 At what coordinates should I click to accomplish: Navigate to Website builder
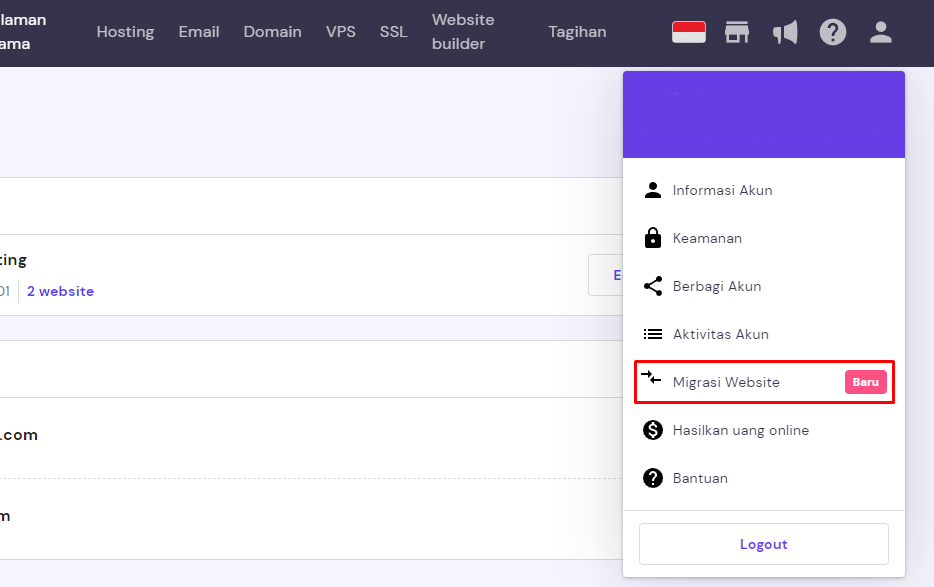click(x=463, y=32)
